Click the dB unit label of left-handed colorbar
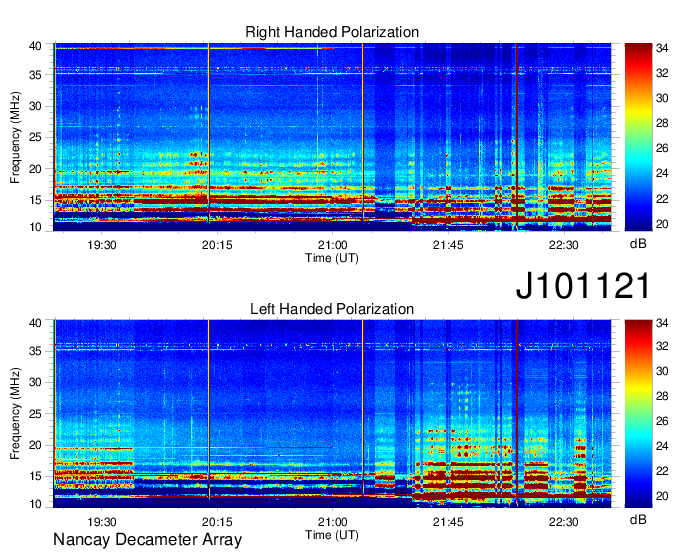680x552 pixels. point(638,519)
